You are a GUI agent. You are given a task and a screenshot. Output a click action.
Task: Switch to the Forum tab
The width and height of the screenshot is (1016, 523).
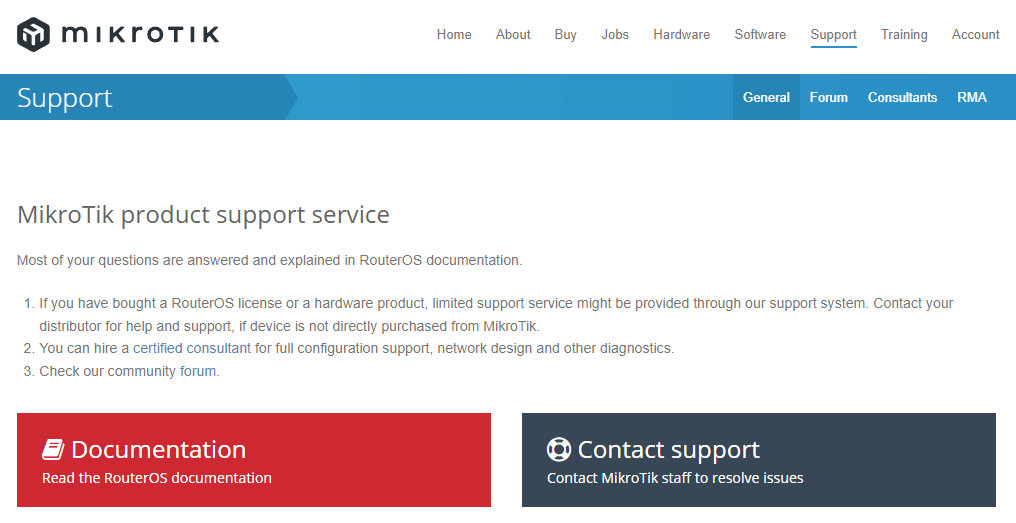click(828, 97)
